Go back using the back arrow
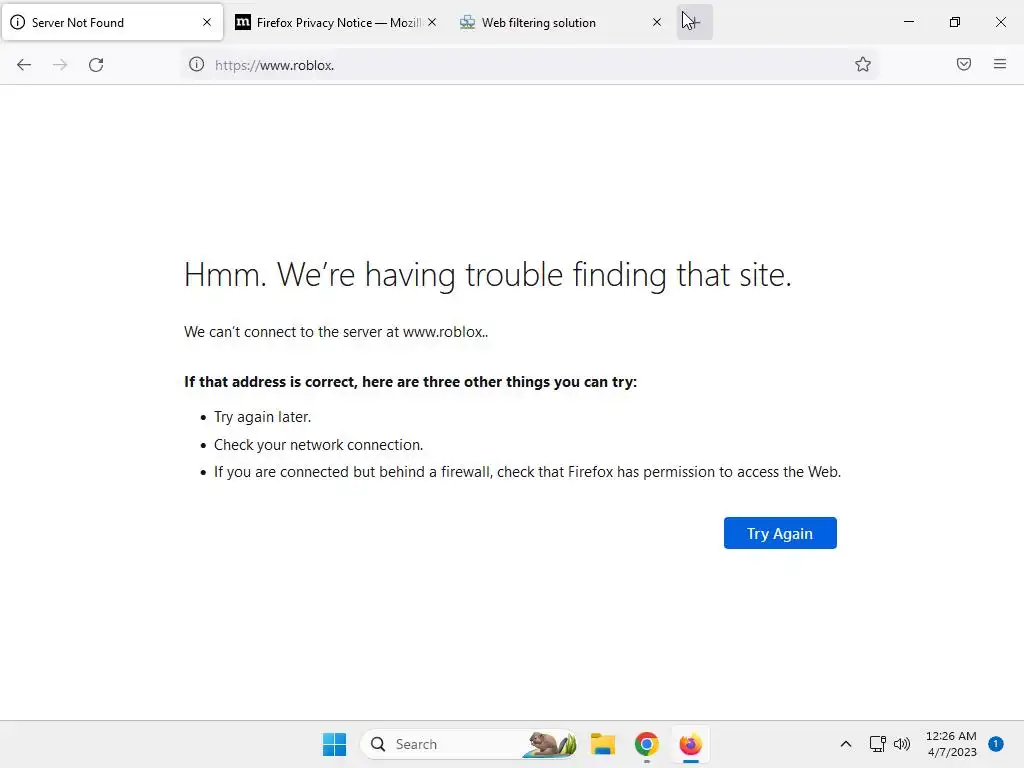1024x768 pixels. pyautogui.click(x=24, y=65)
